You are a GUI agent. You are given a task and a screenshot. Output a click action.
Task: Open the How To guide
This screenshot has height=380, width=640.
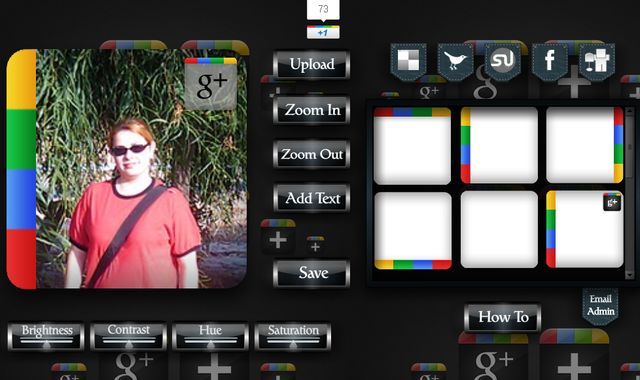click(503, 317)
